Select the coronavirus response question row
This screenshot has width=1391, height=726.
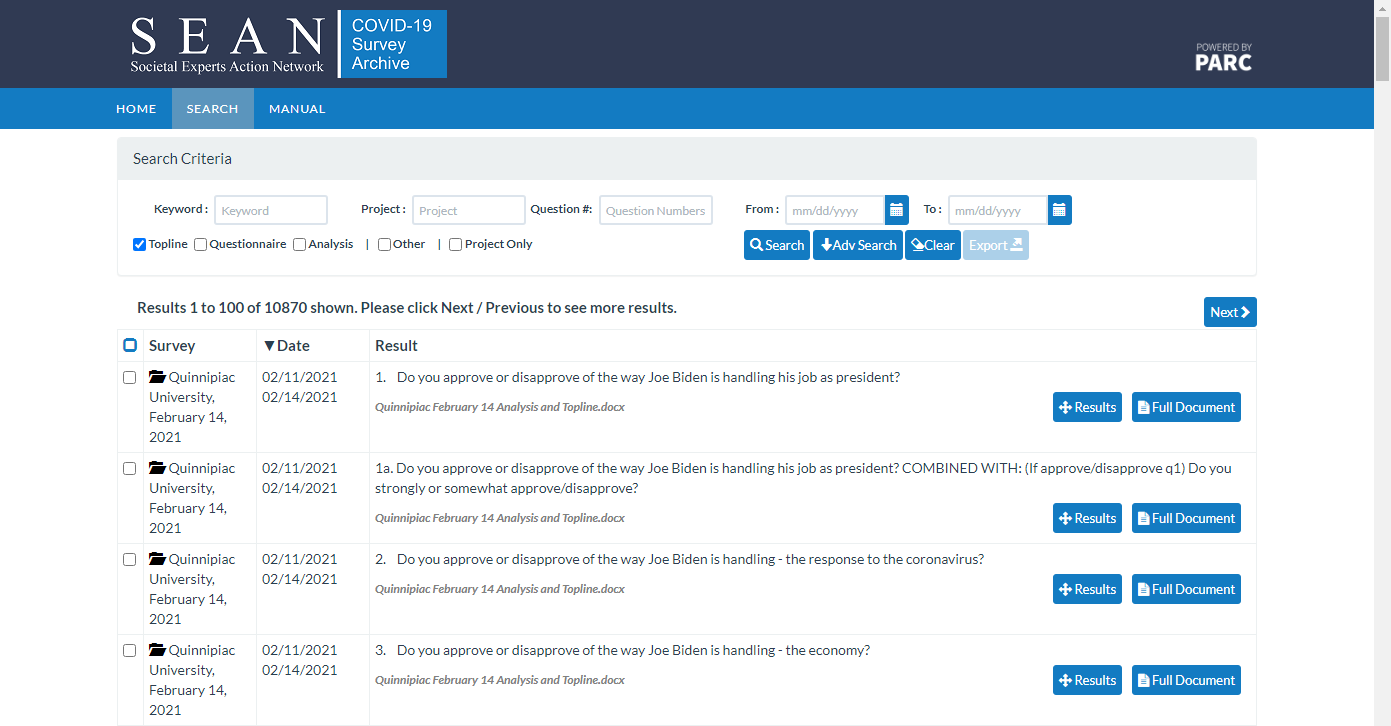coord(129,560)
